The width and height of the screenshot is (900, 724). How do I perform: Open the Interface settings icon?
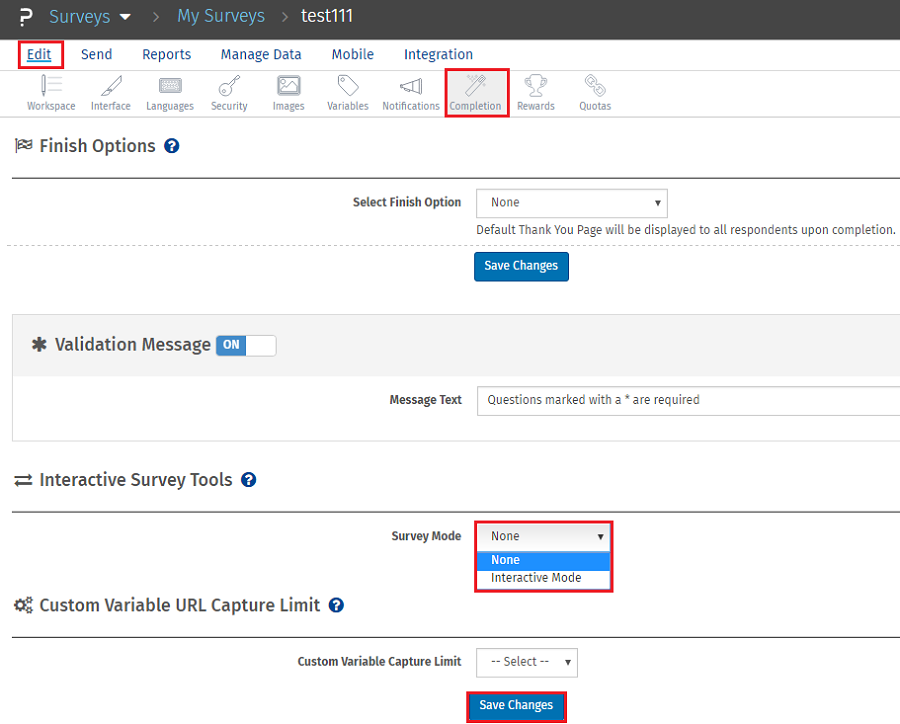coord(111,93)
